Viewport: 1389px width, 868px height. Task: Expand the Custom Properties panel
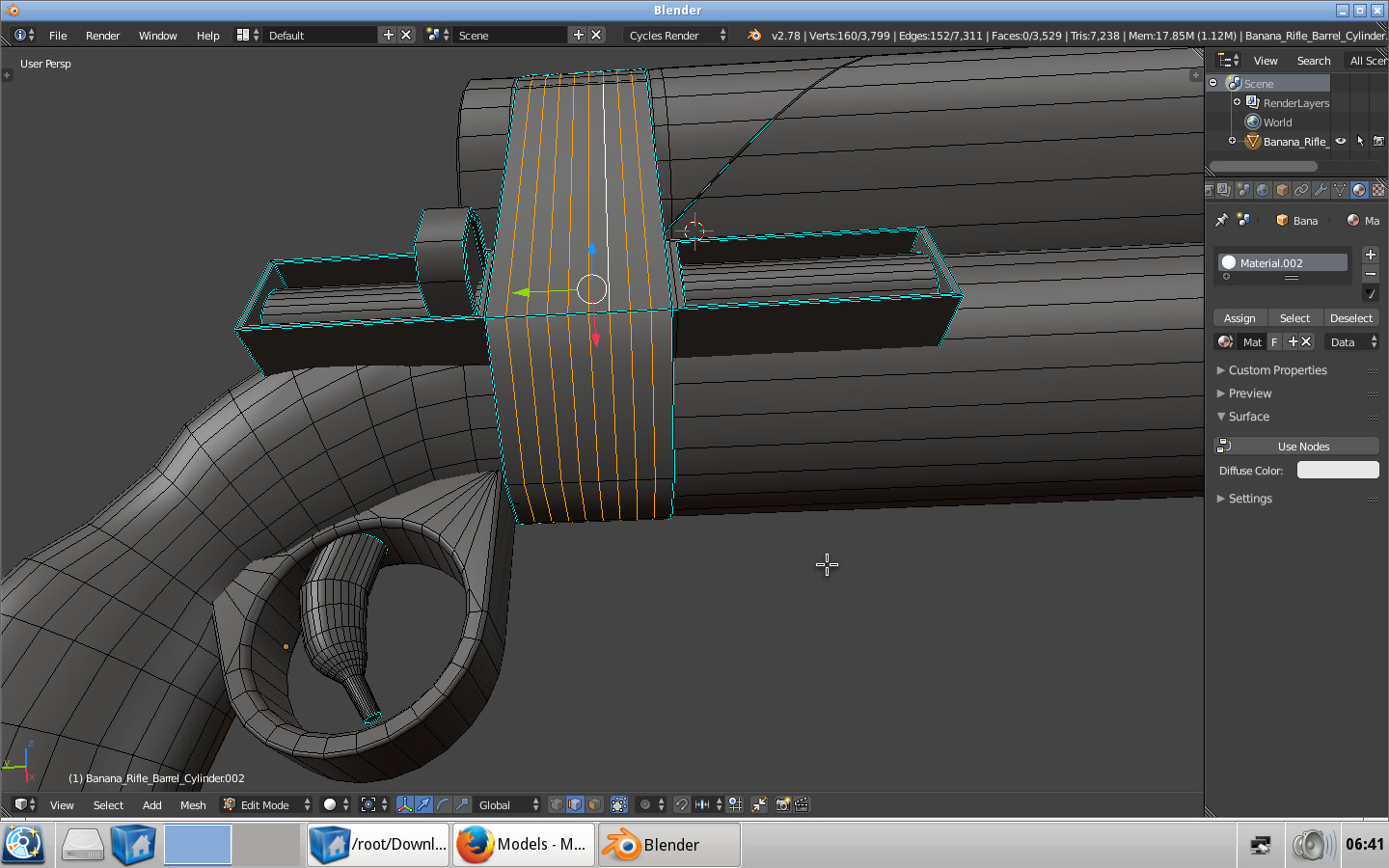(x=1277, y=370)
